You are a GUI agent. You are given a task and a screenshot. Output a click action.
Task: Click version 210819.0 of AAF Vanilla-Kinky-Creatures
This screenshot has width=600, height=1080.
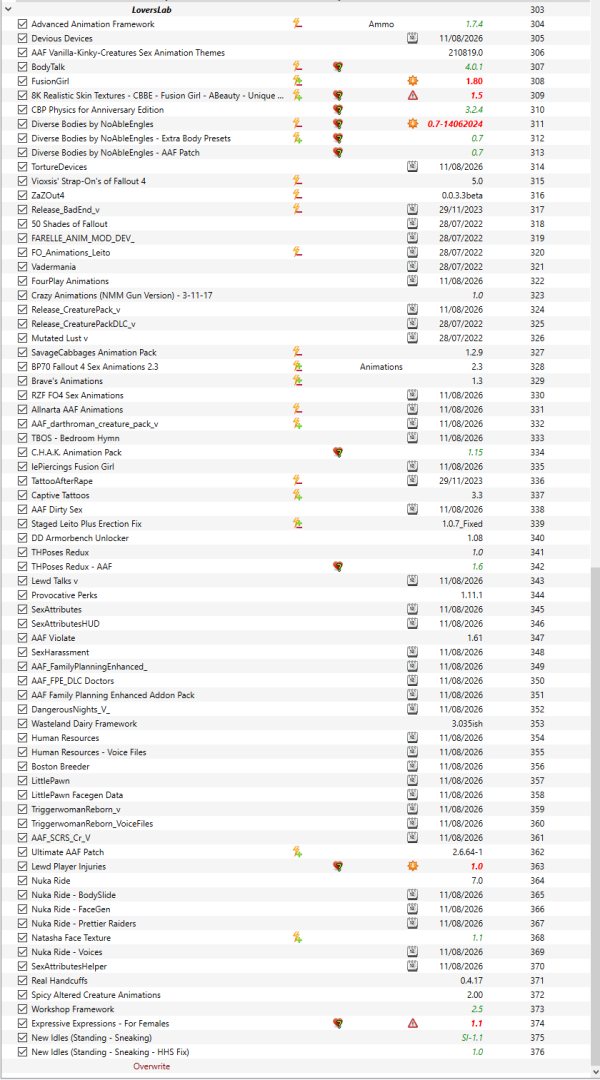(466, 53)
